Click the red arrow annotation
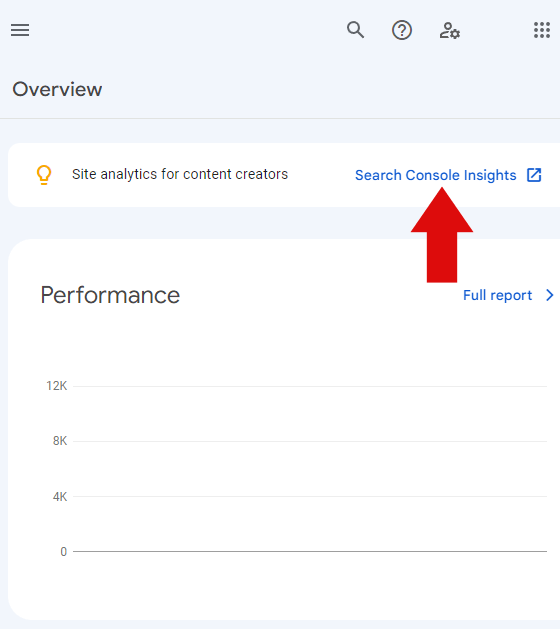The image size is (560, 629). pos(442,235)
